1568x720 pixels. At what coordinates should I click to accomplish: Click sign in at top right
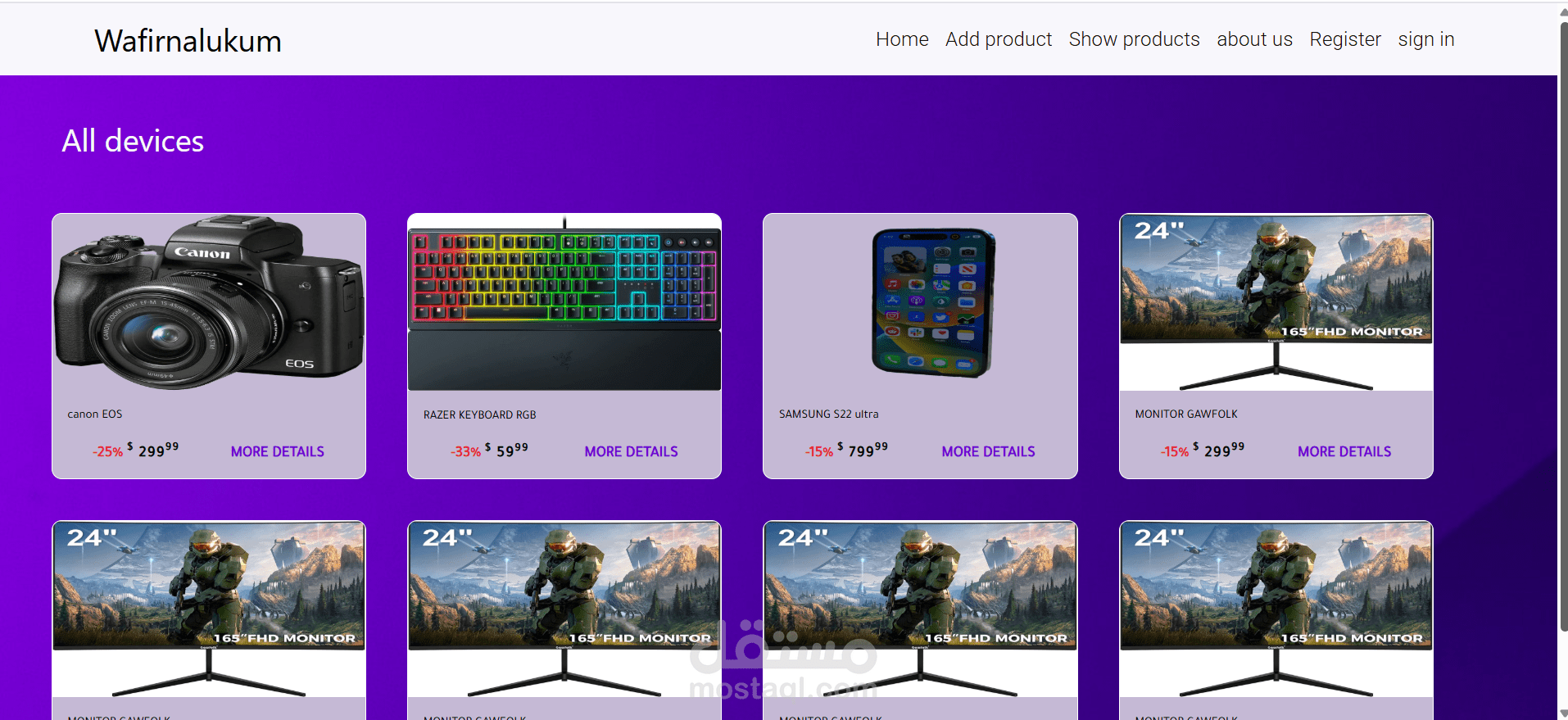click(1426, 39)
